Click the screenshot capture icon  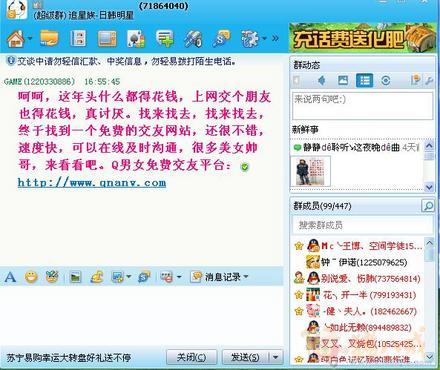pos(118,277)
